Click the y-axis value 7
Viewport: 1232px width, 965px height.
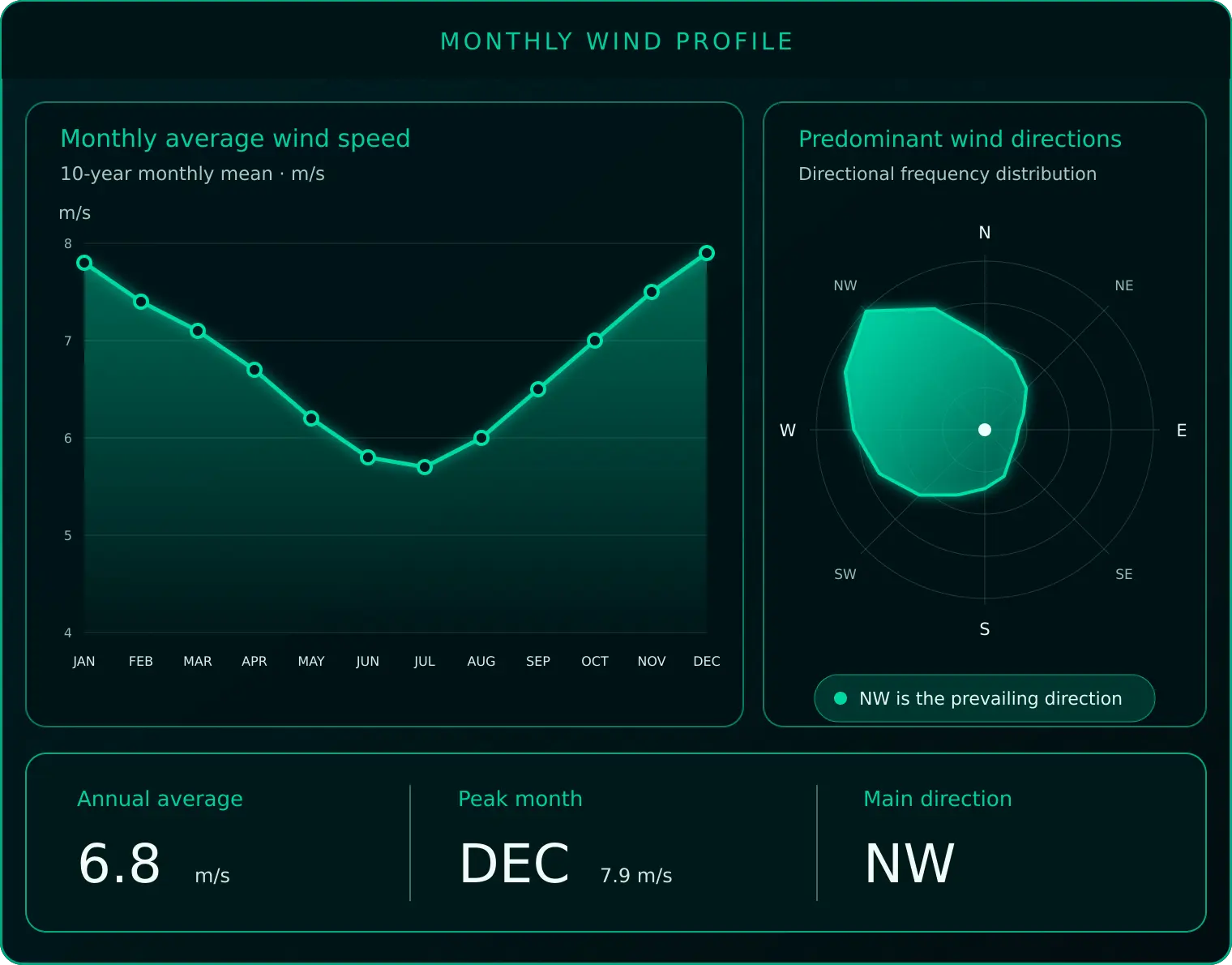coord(68,341)
